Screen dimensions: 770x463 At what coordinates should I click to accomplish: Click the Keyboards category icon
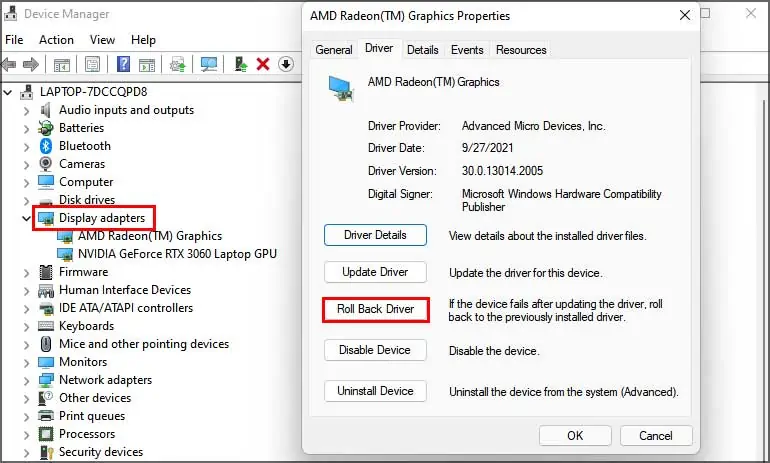tap(46, 326)
